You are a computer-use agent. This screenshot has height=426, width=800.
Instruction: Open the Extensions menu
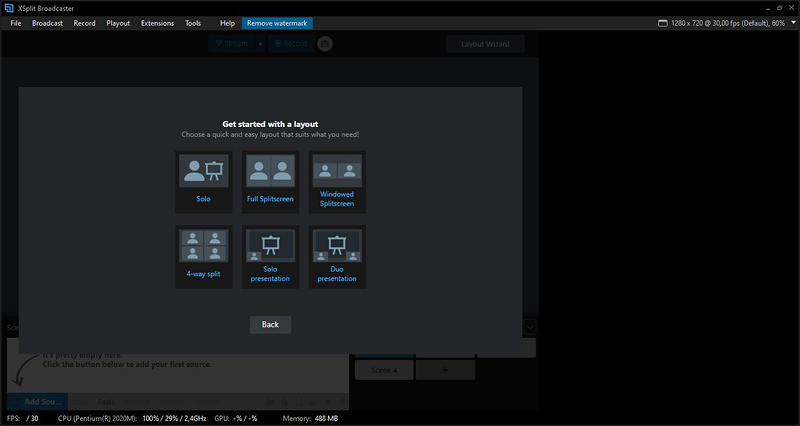pos(157,23)
